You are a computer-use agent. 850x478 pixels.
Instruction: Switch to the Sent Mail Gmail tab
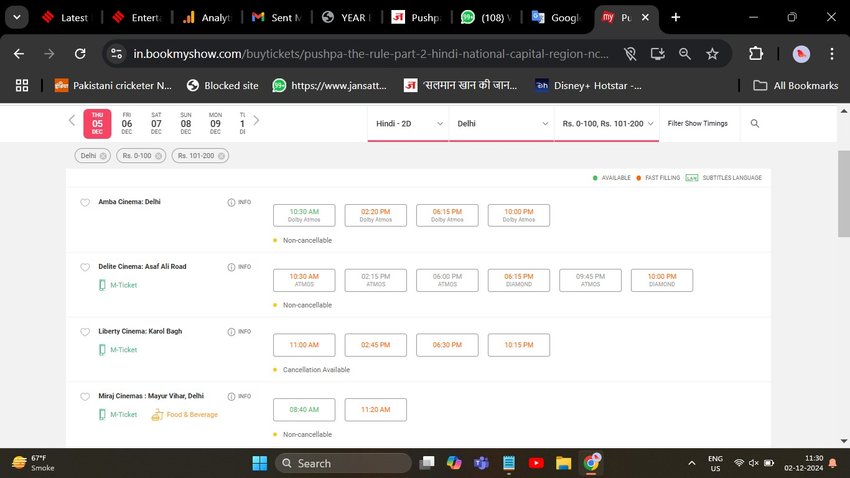[x=276, y=17]
